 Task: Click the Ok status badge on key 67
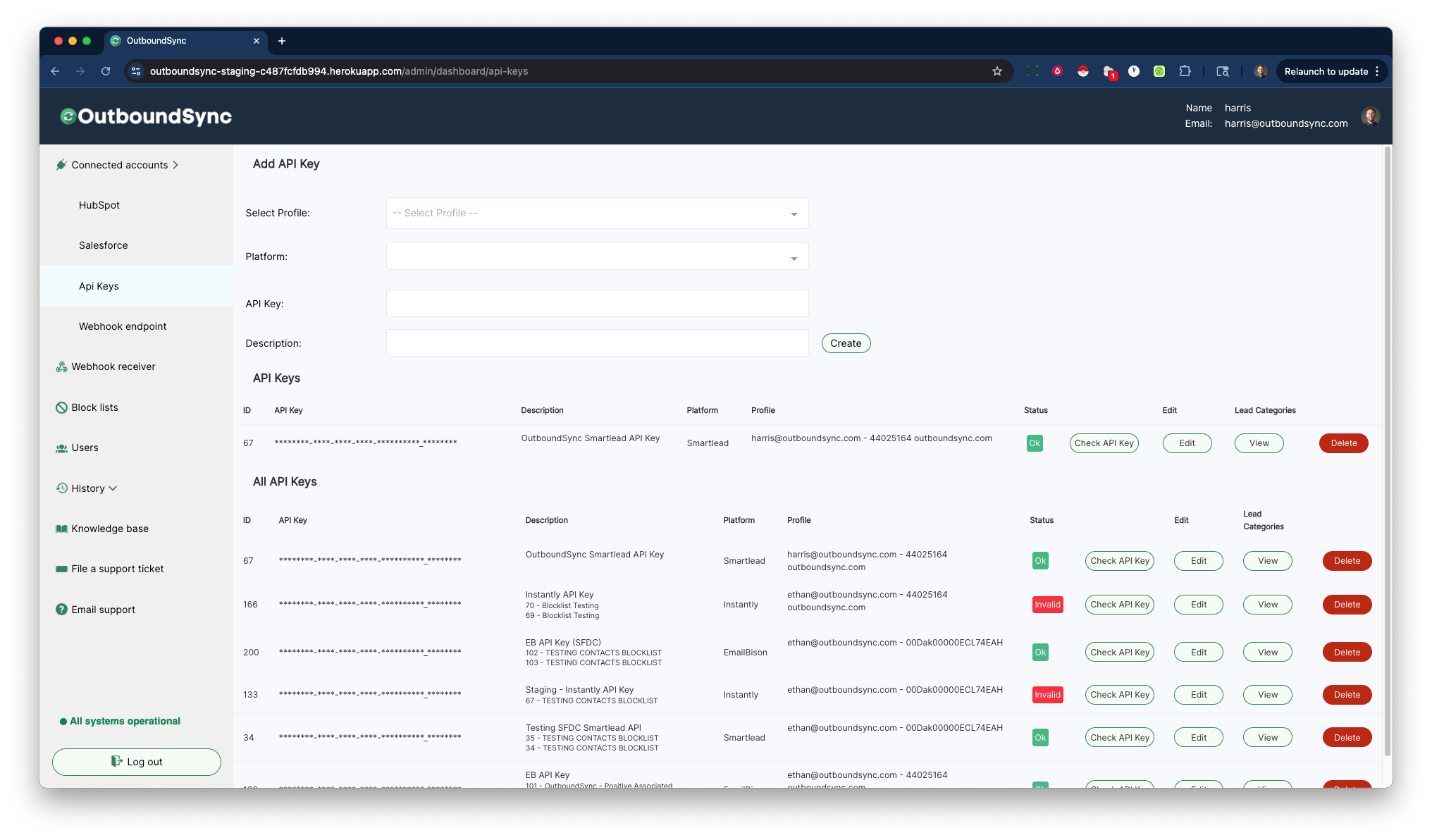[1035, 443]
